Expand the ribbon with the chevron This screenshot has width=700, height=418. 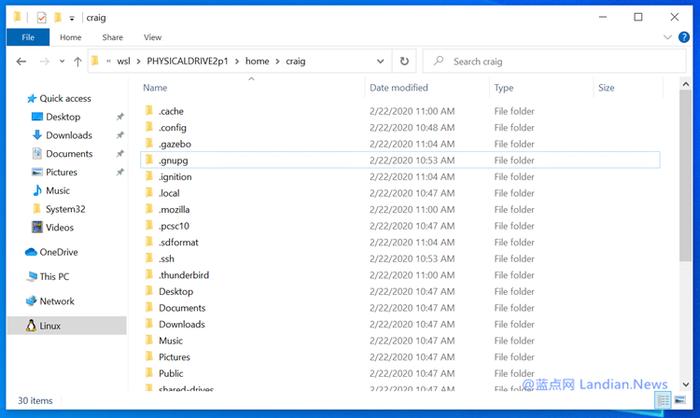tap(667, 37)
